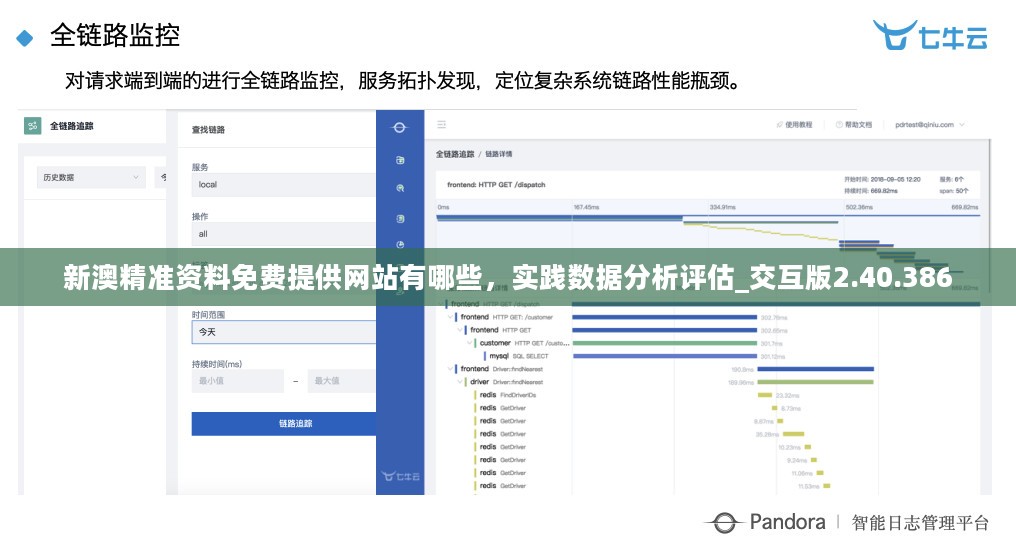Click the first icon in the blue sidebar
Viewport: 1016px width, 554px height.
400,159
